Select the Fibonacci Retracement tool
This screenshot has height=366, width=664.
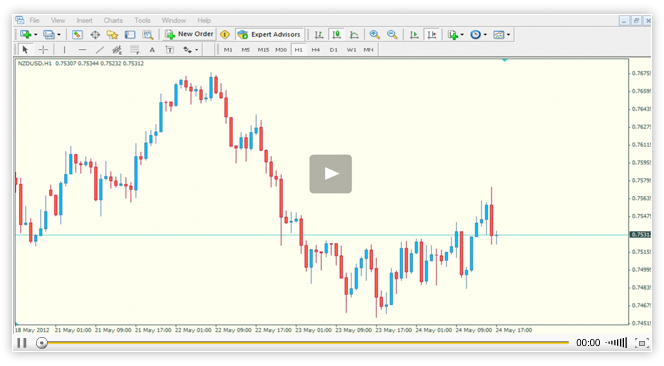point(135,50)
